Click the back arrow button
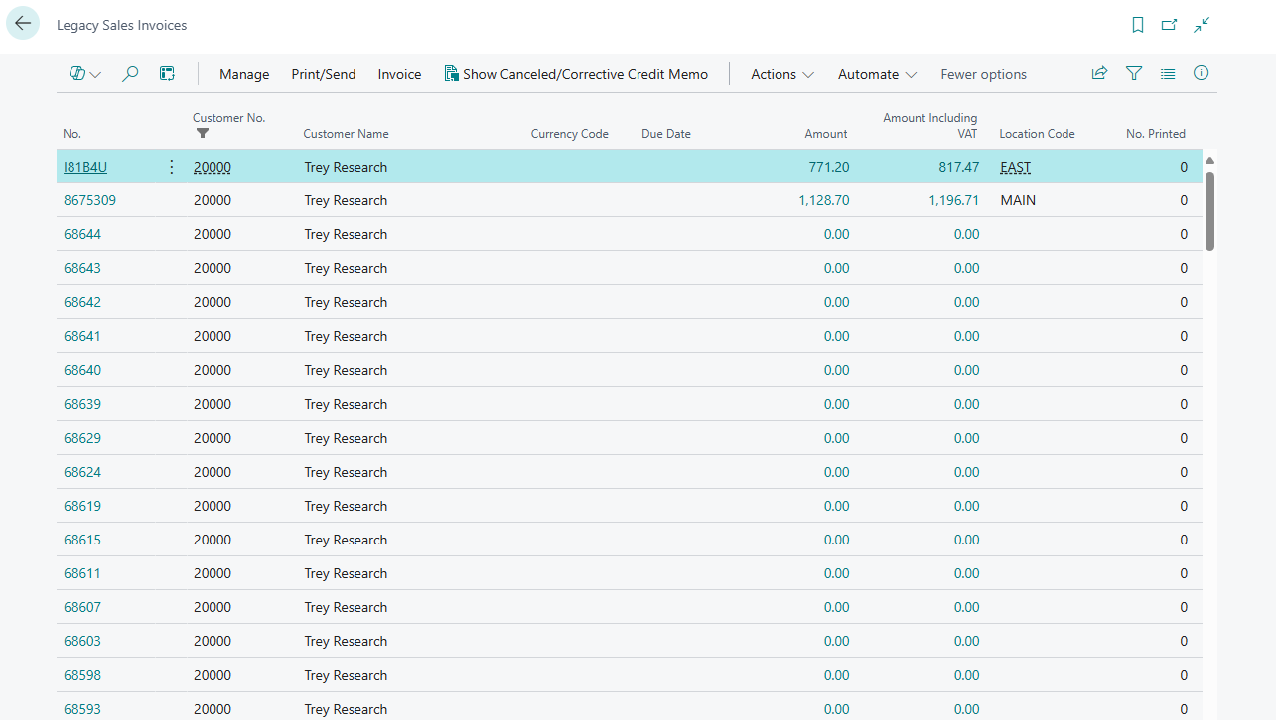The height and width of the screenshot is (720, 1280). tap(23, 24)
